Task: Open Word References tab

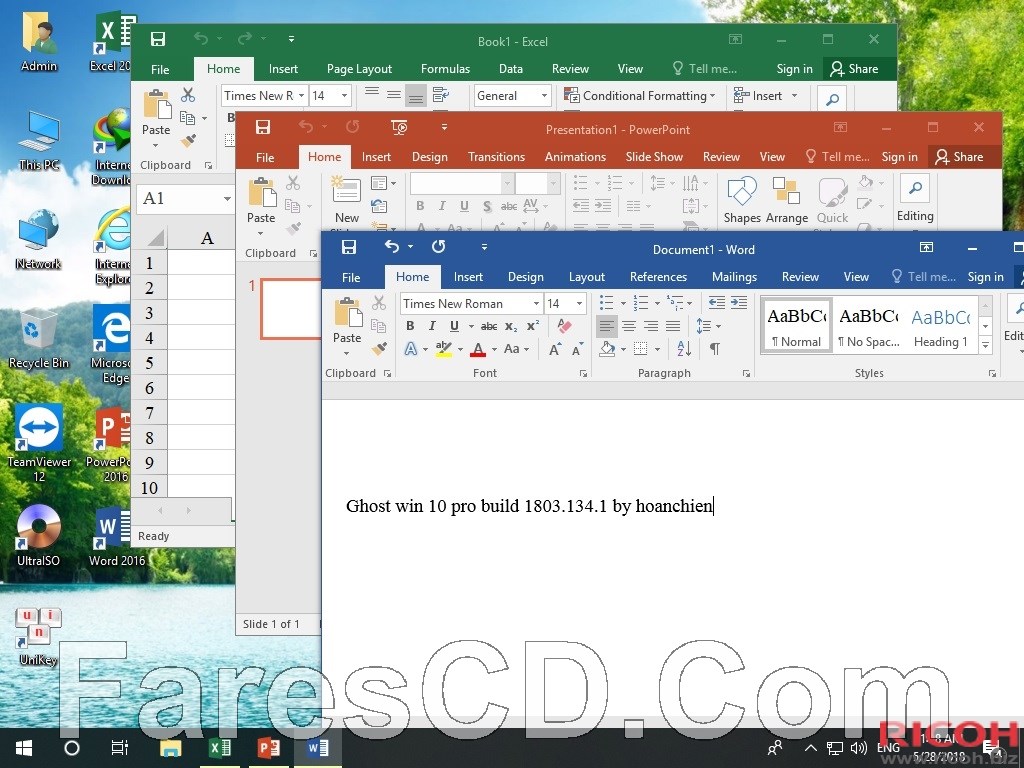Action: 658,277
